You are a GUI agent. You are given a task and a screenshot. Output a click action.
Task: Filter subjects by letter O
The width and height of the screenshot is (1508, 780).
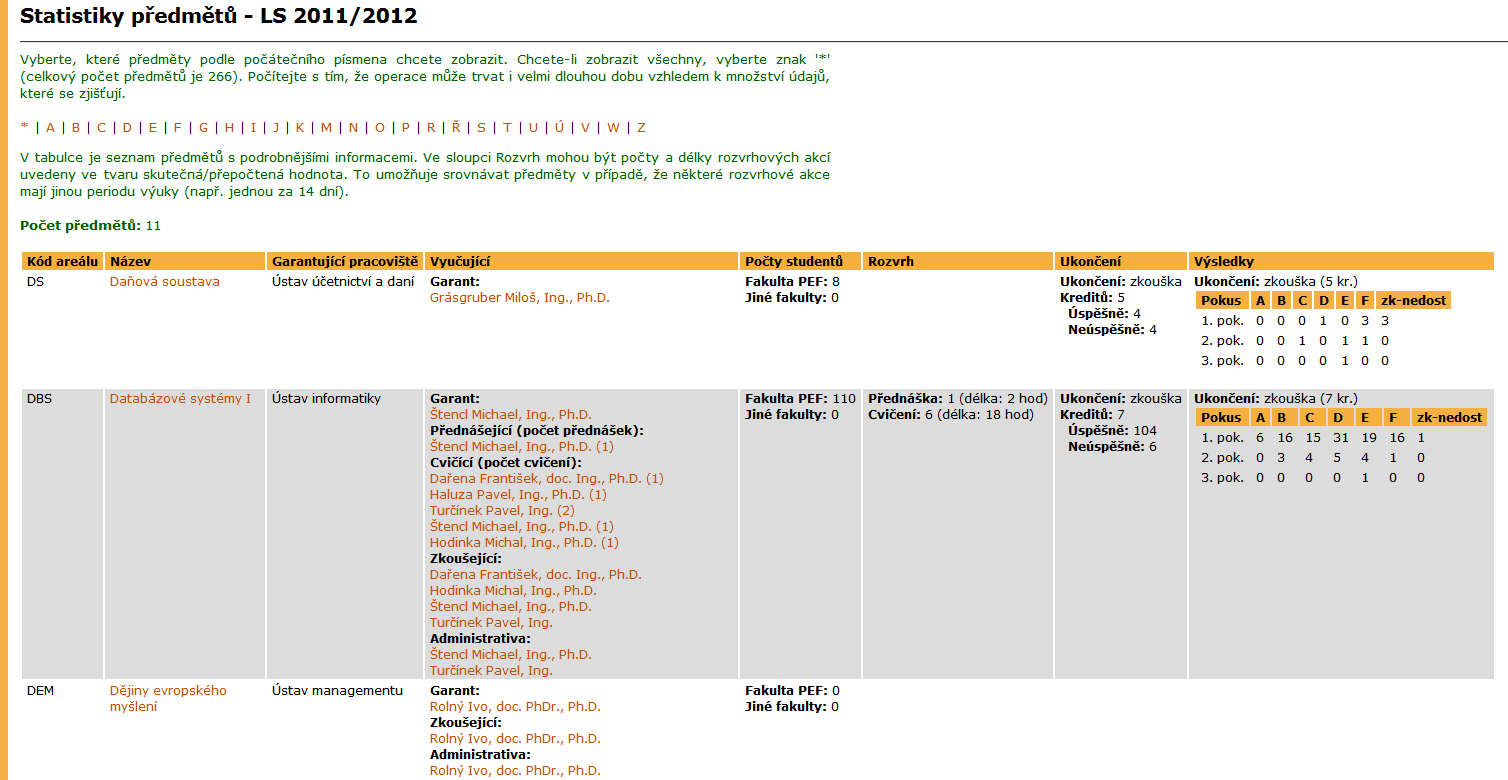click(x=380, y=128)
